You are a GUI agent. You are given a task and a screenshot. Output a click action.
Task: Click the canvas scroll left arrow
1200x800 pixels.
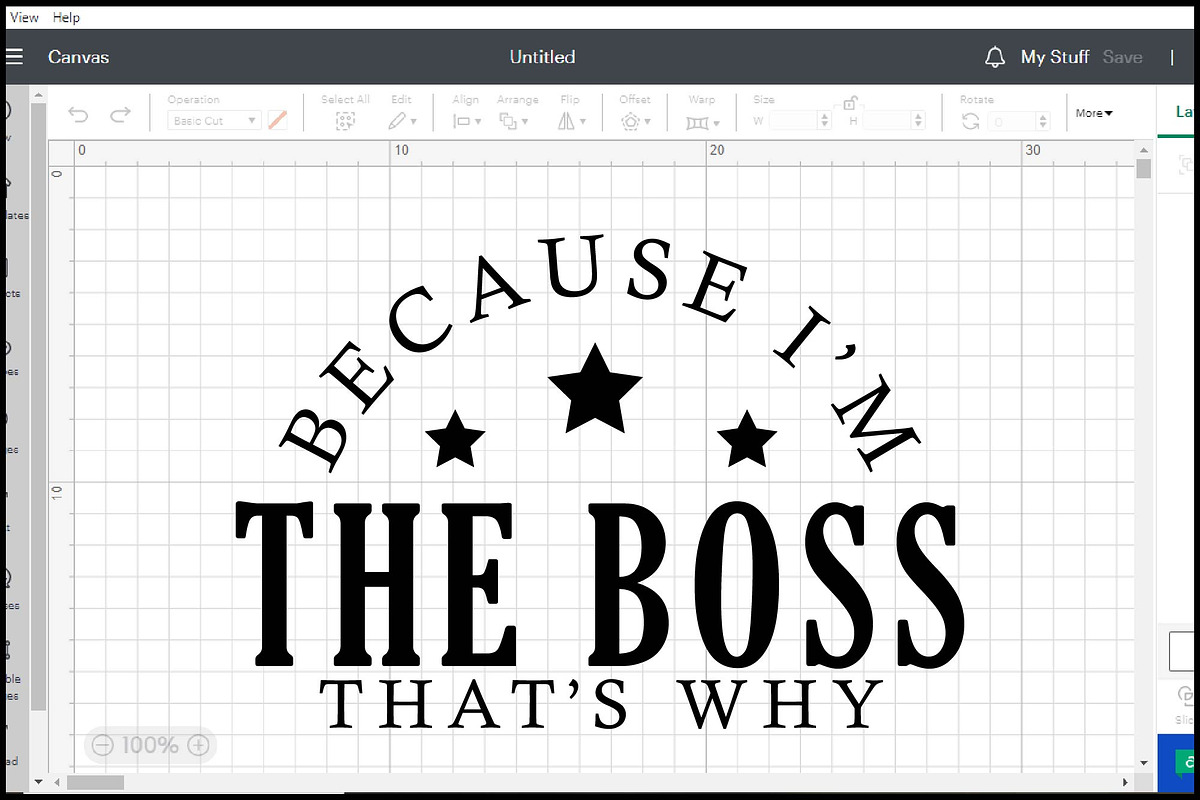[56, 782]
